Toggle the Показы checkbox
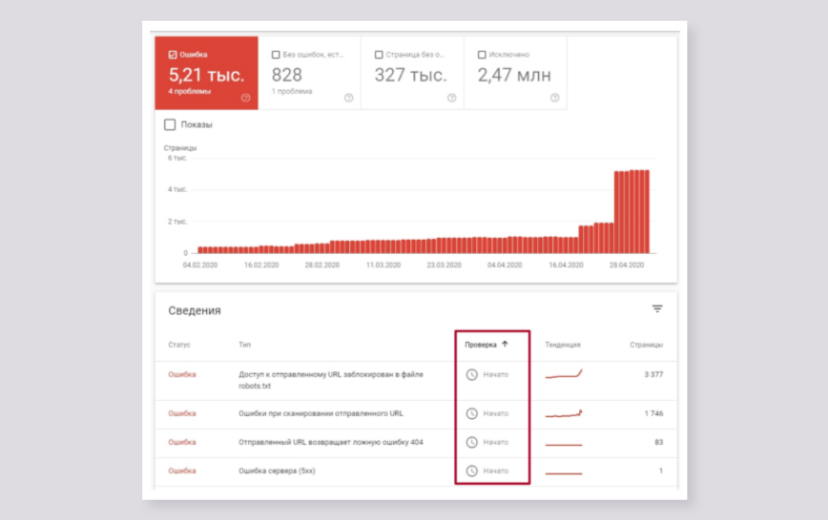This screenshot has height=520, width=828. pos(170,125)
